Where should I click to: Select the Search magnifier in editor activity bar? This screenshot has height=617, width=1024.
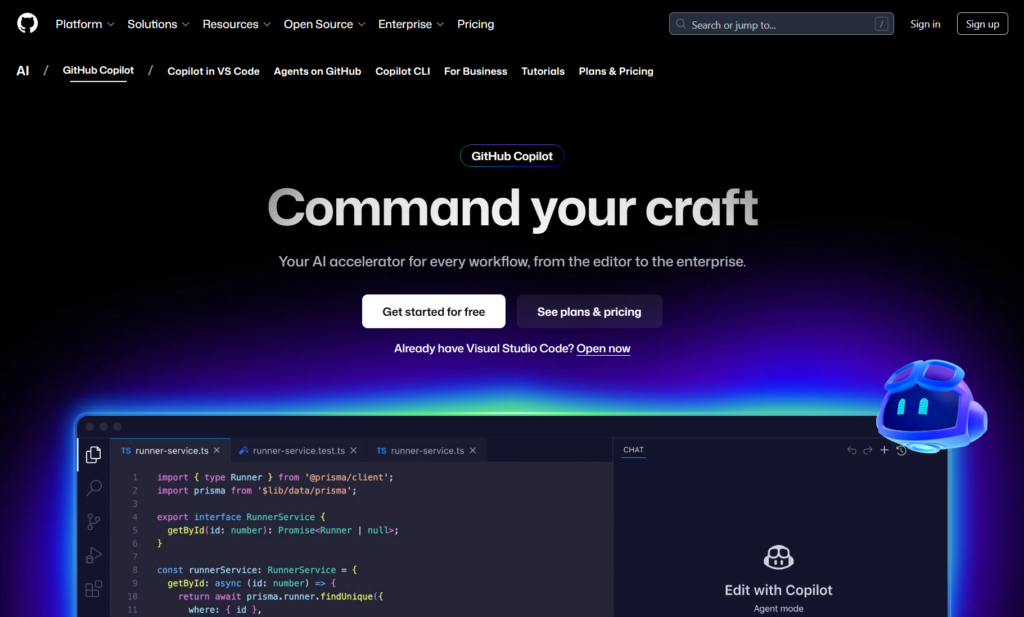93,488
